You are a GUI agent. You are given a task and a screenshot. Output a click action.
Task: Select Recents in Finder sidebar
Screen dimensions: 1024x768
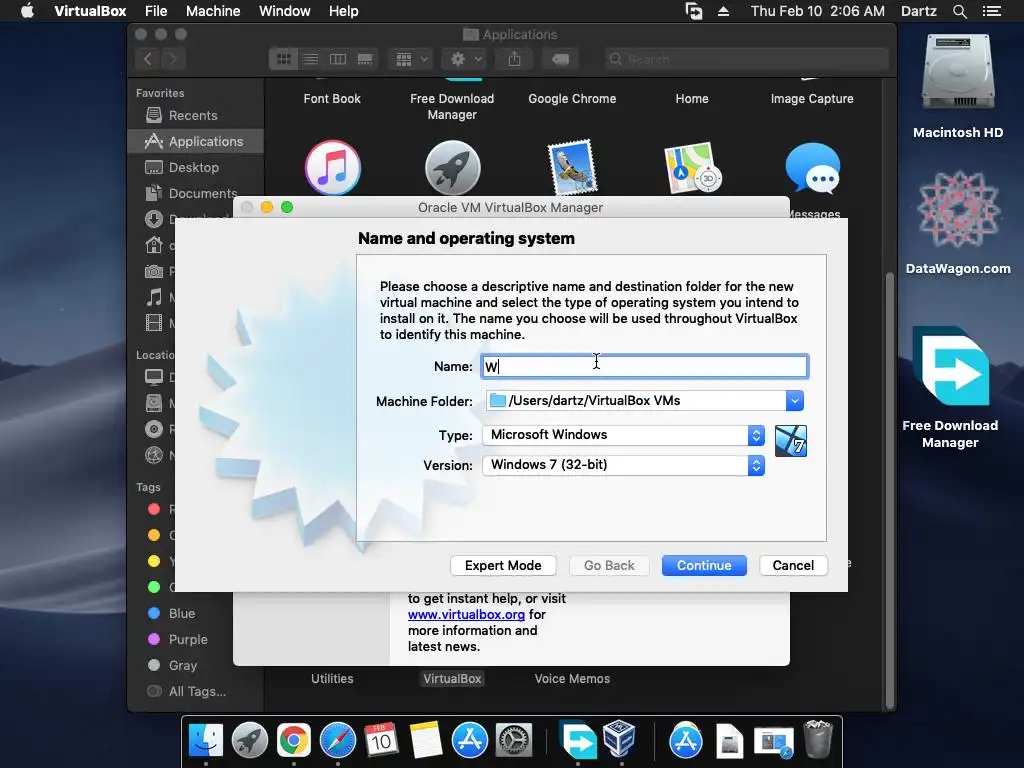pyautogui.click(x=195, y=116)
